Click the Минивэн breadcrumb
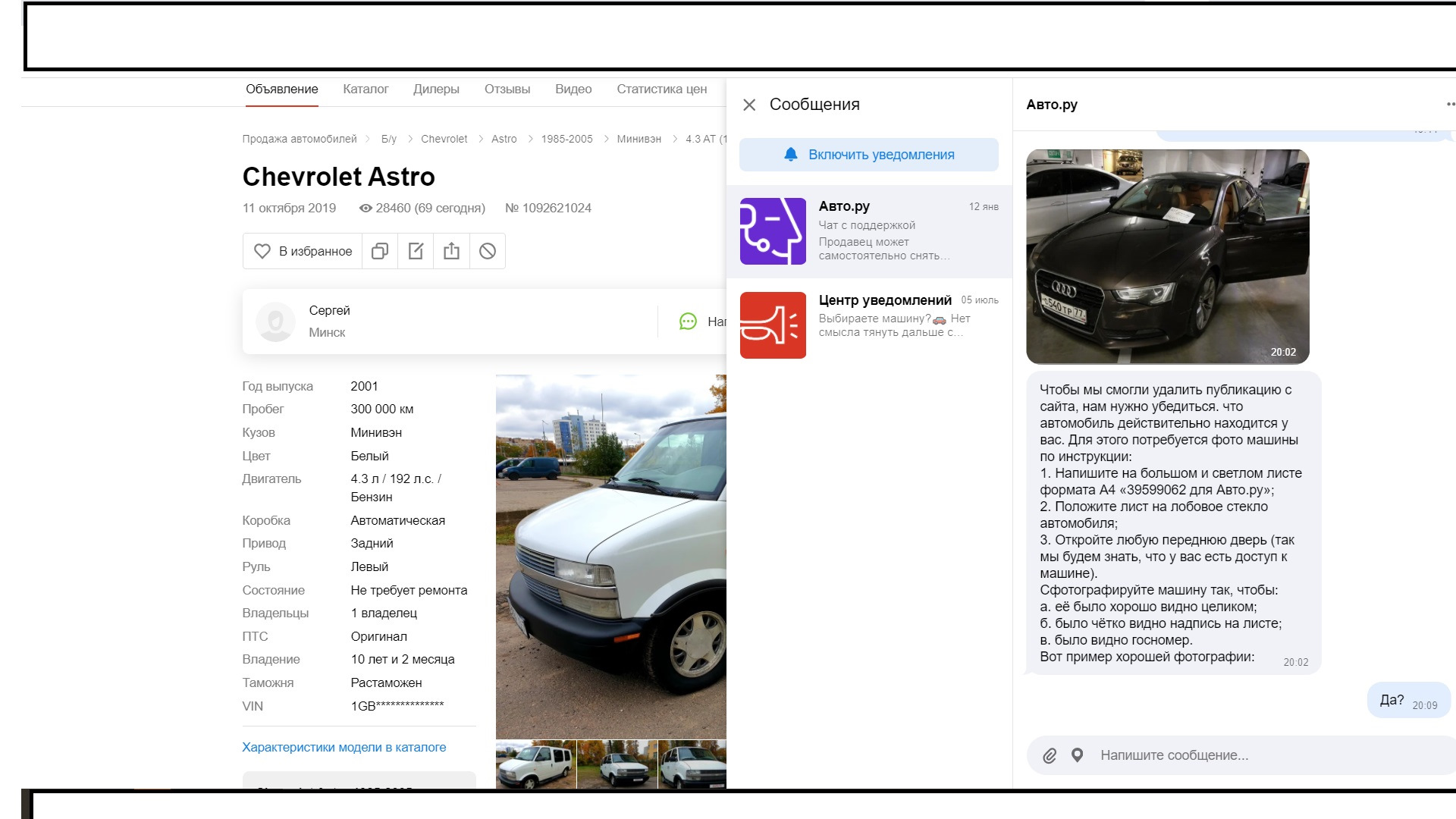This screenshot has width=1456, height=819. (639, 139)
